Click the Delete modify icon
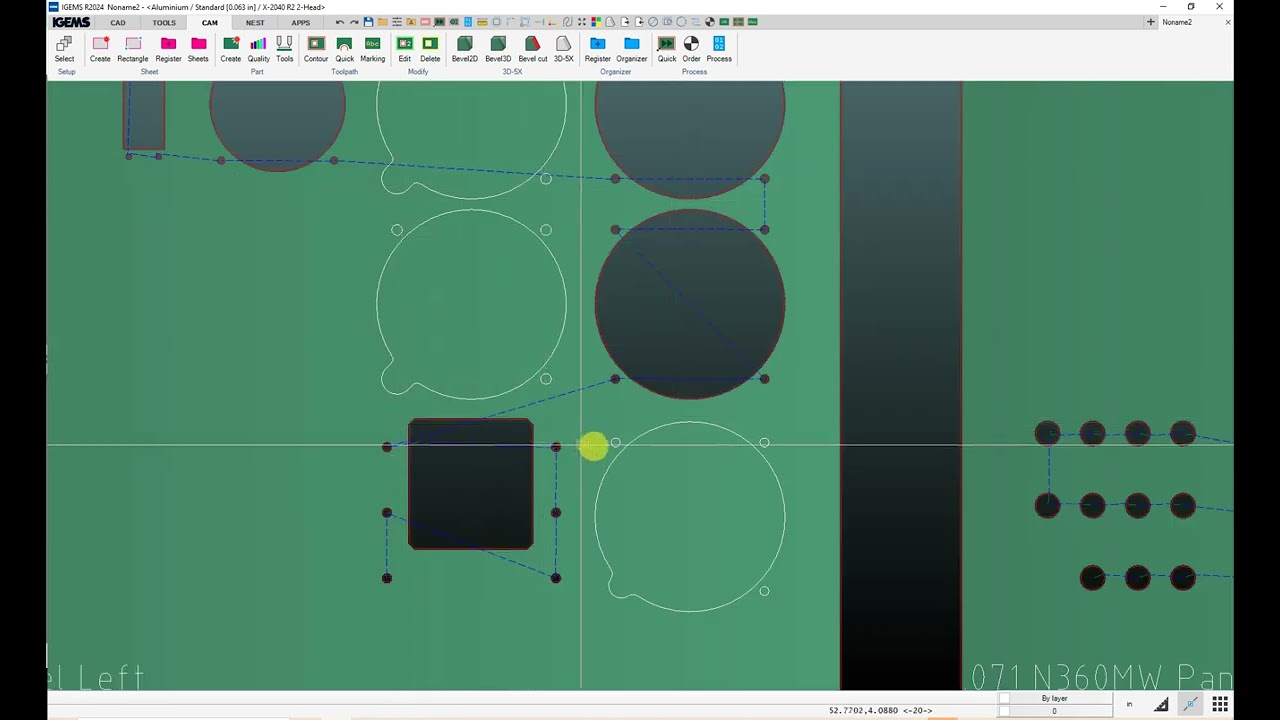 pyautogui.click(x=430, y=49)
